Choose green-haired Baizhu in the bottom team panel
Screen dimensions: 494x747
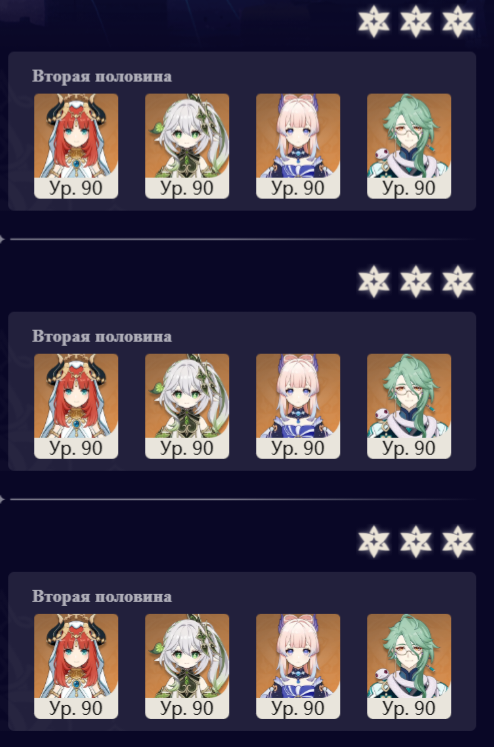(409, 666)
